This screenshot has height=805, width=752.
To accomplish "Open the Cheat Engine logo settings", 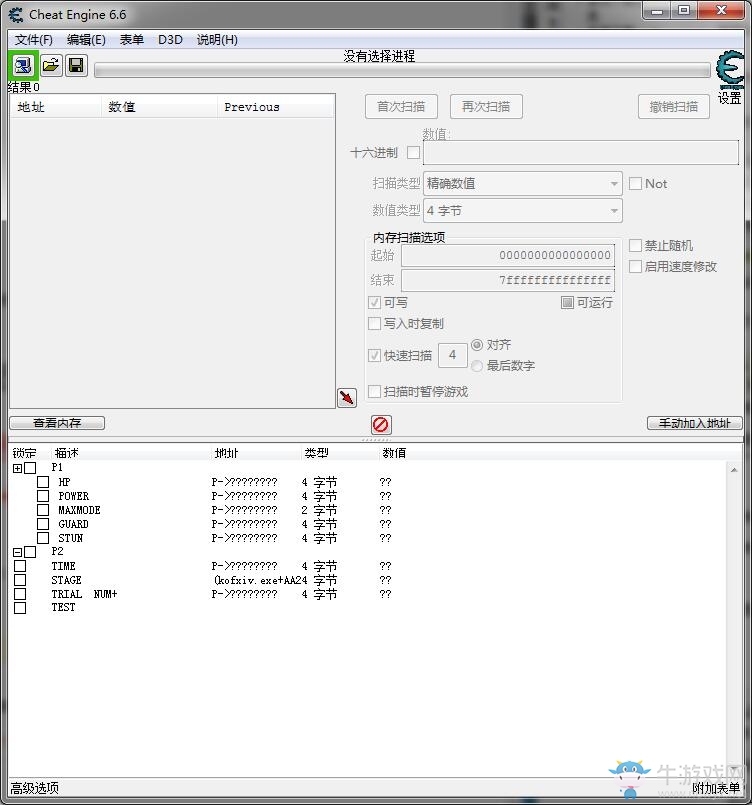I will point(729,70).
